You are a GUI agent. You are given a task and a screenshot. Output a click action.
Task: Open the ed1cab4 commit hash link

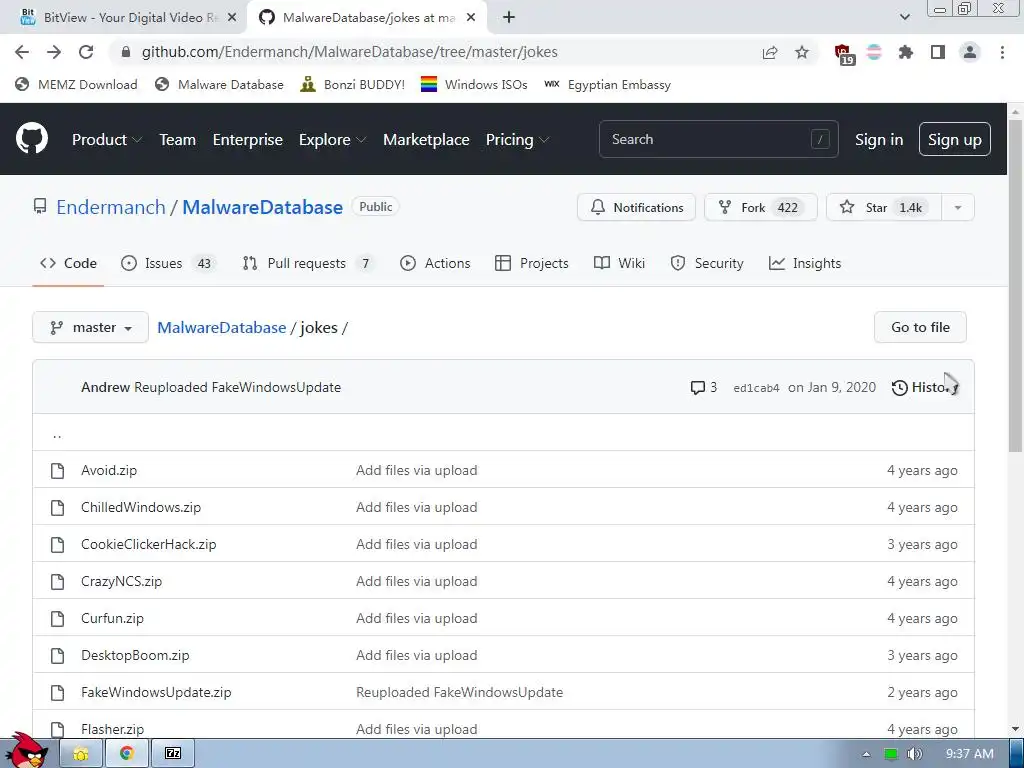(x=756, y=388)
